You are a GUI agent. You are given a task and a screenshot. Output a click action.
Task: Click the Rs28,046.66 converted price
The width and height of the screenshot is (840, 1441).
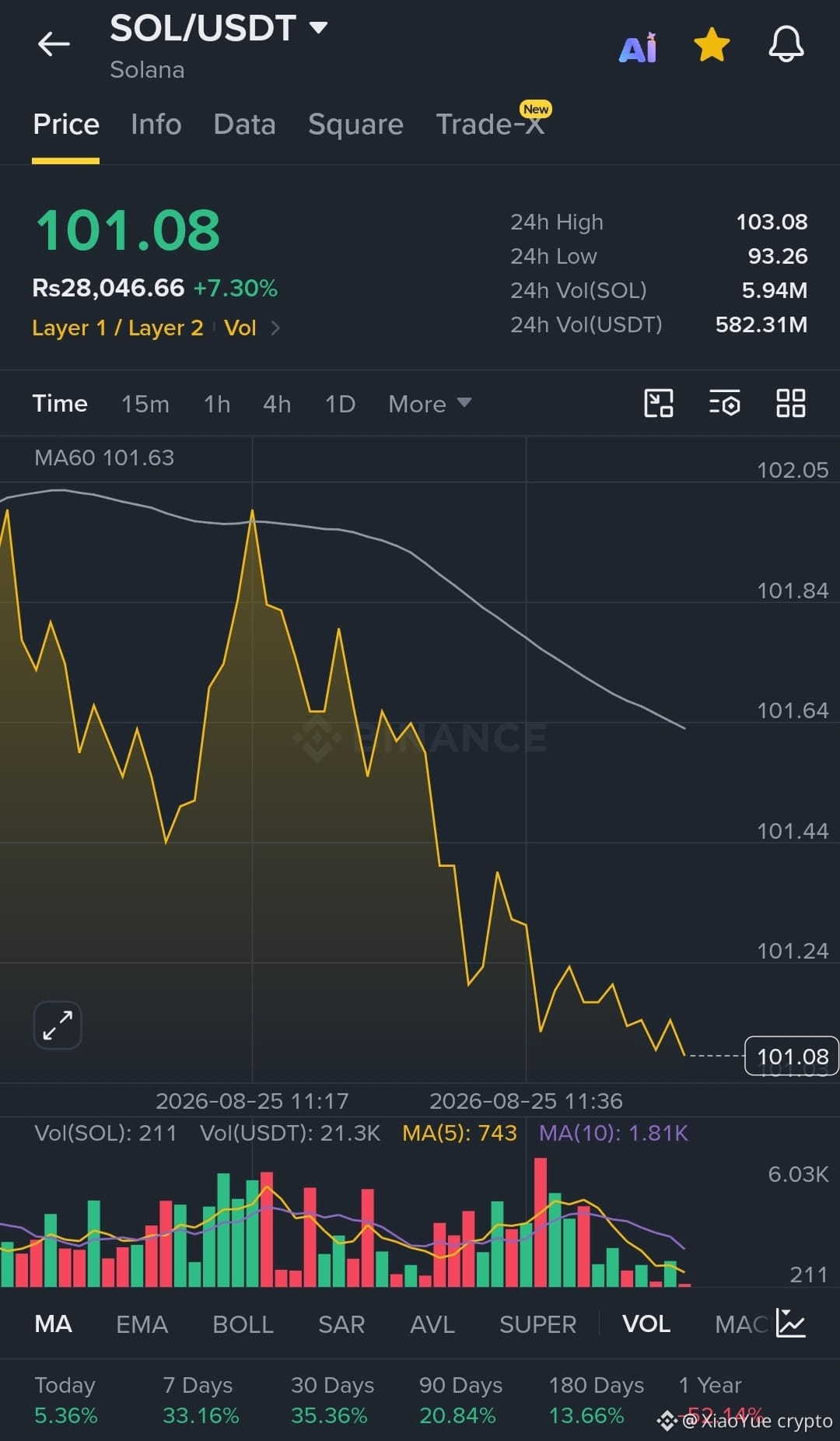pyautogui.click(x=108, y=288)
